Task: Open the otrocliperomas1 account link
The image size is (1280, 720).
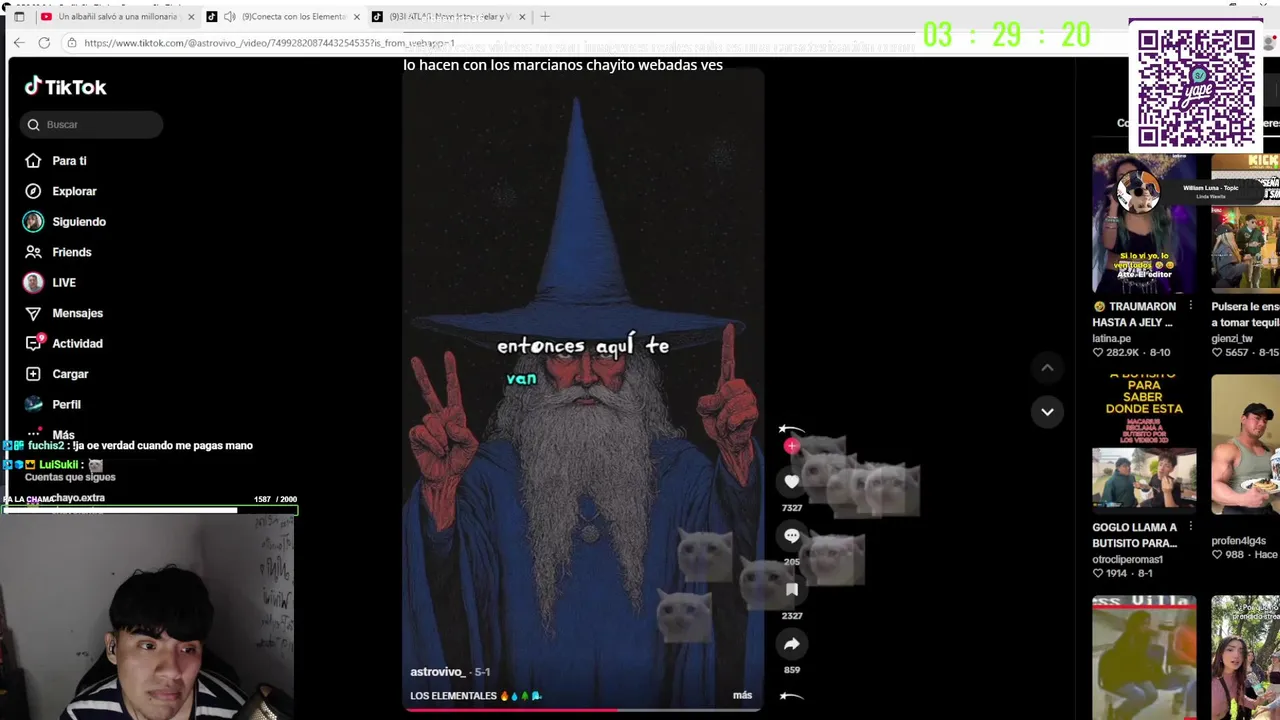Action: coord(1129,559)
